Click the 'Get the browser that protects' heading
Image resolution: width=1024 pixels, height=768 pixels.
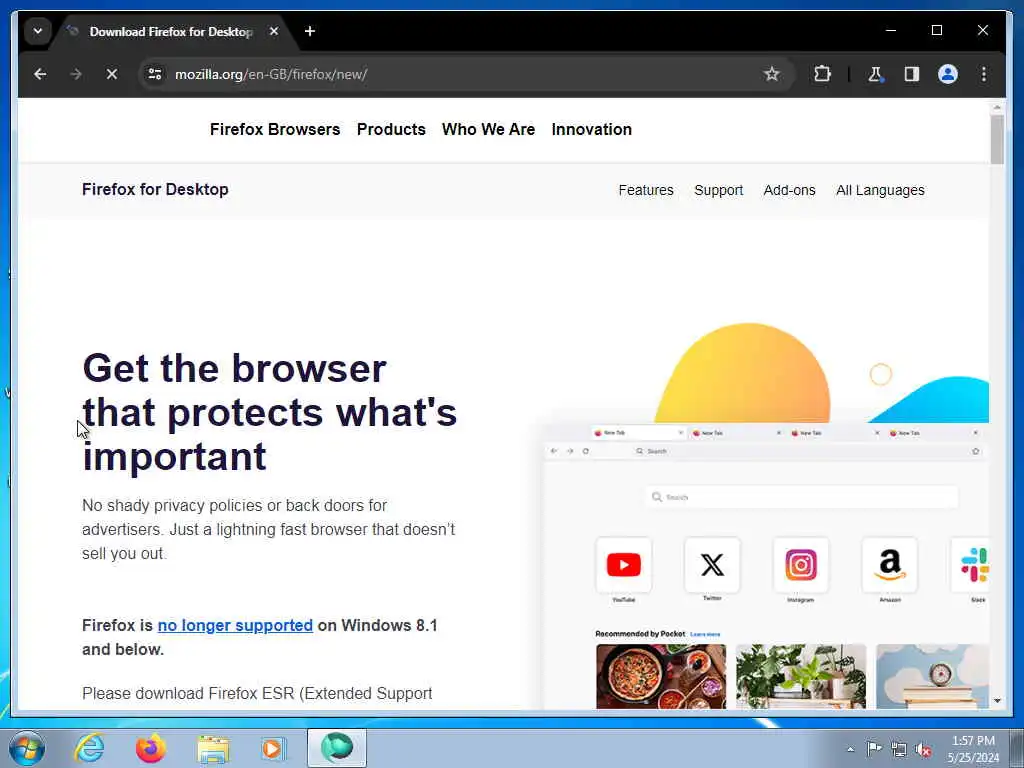point(270,412)
